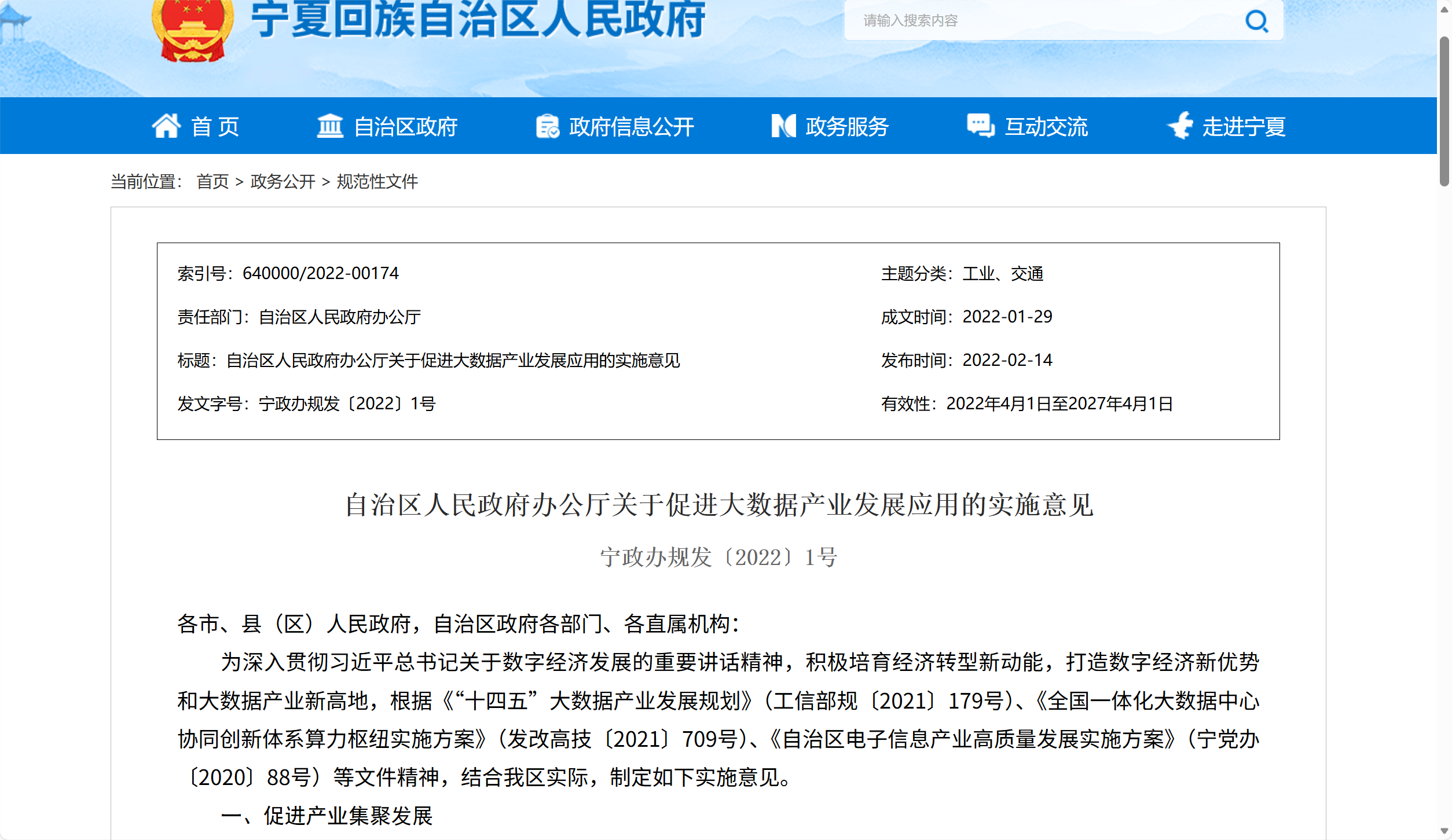This screenshot has width=1452, height=840.
Task: Click the government building icon
Action: (330, 126)
